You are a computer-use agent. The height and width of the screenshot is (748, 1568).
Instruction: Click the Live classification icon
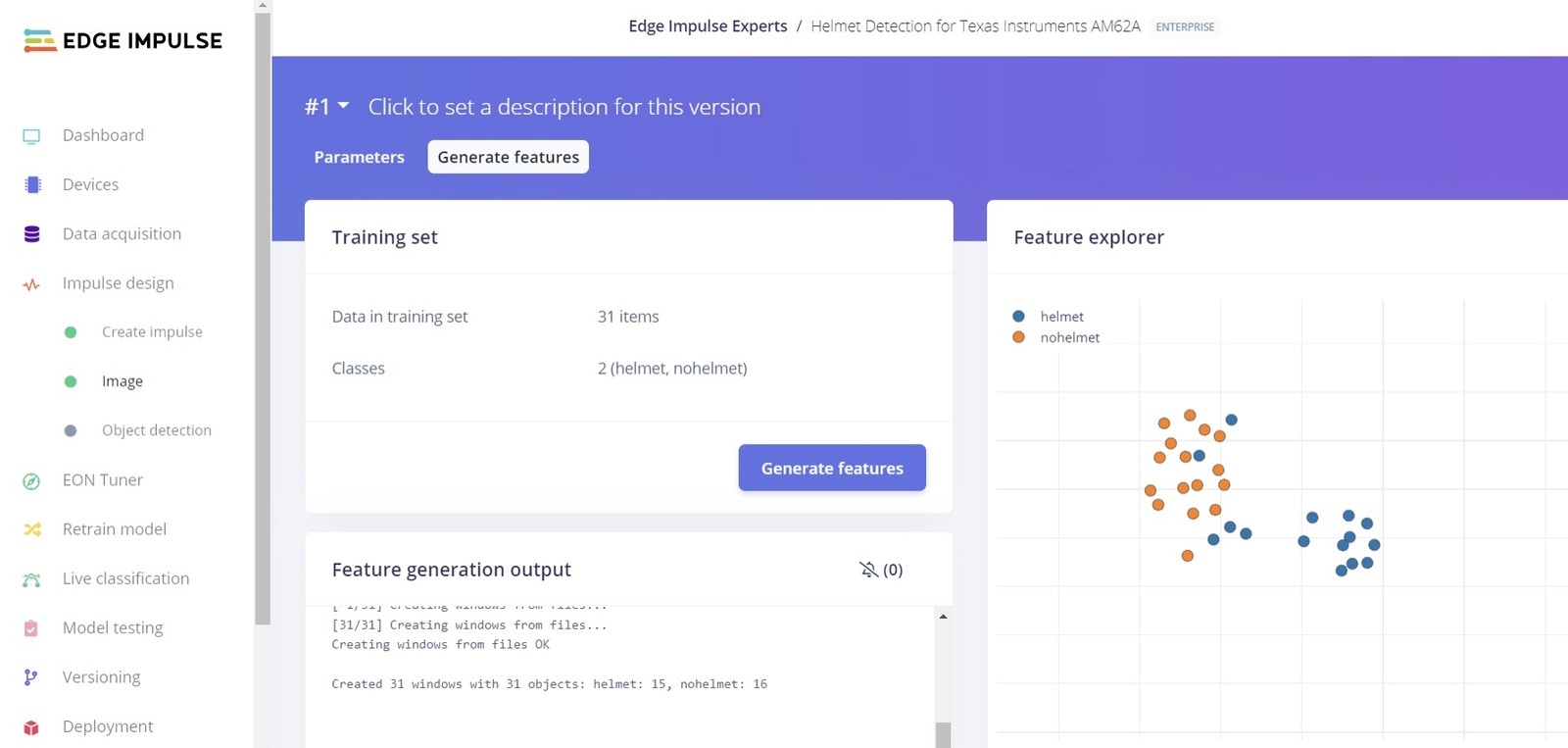[x=31, y=579]
